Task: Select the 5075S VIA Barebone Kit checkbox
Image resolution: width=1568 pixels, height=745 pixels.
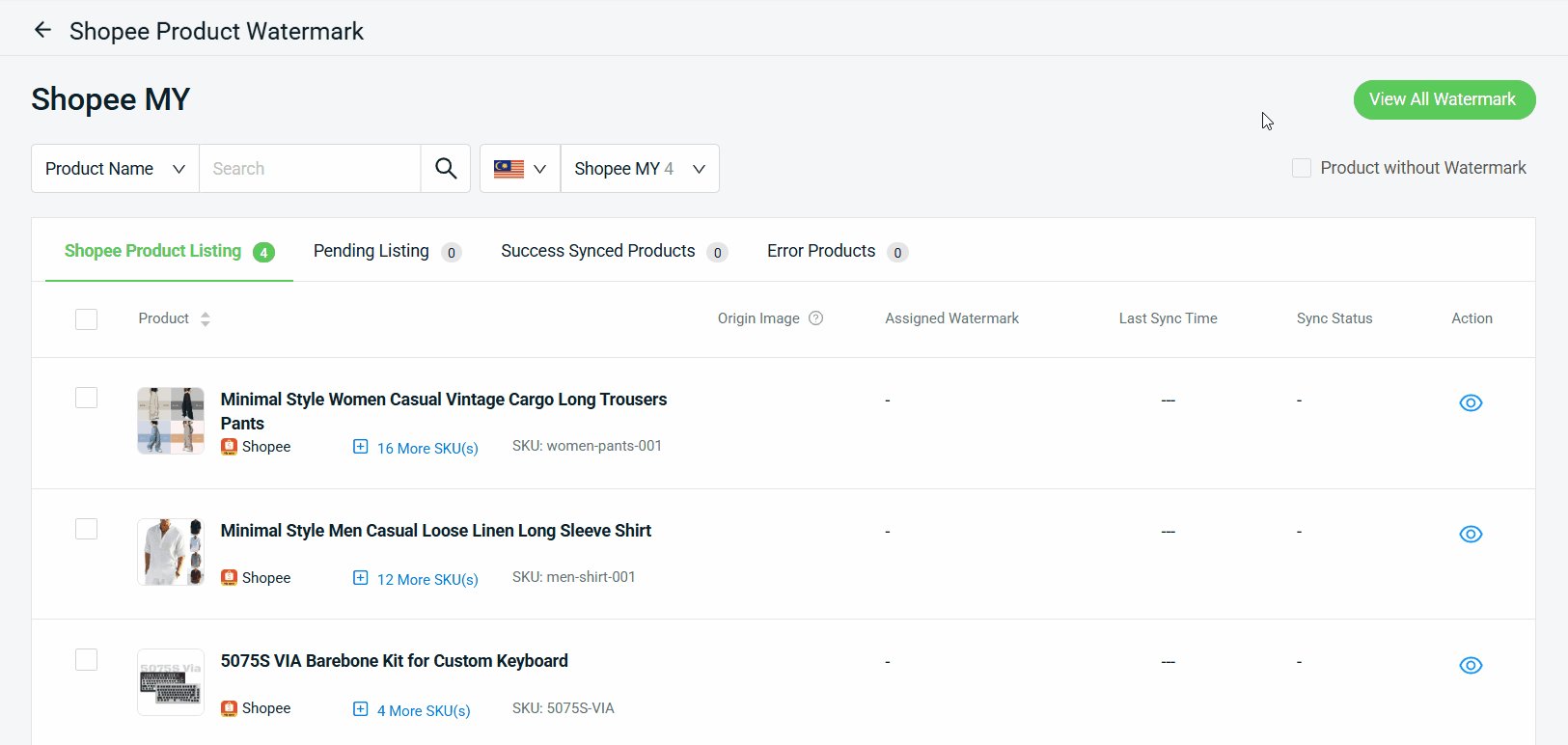Action: pos(87,659)
